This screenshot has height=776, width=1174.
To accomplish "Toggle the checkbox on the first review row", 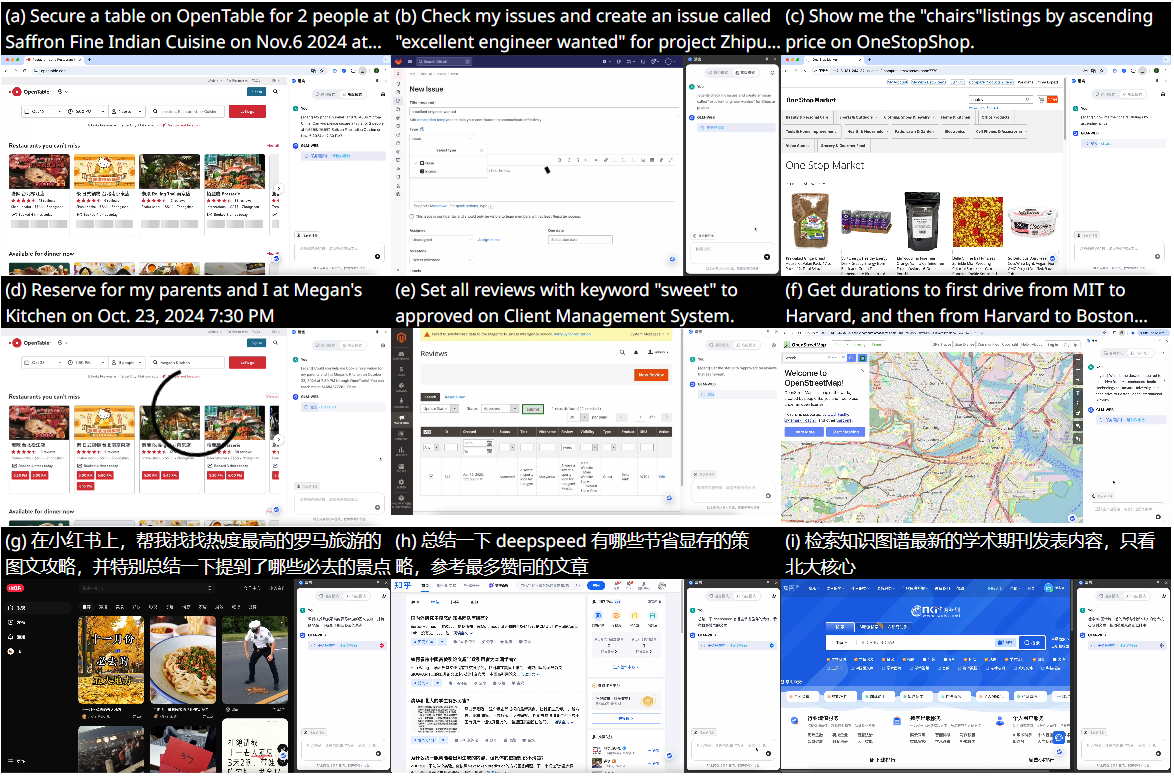I will [x=431, y=476].
